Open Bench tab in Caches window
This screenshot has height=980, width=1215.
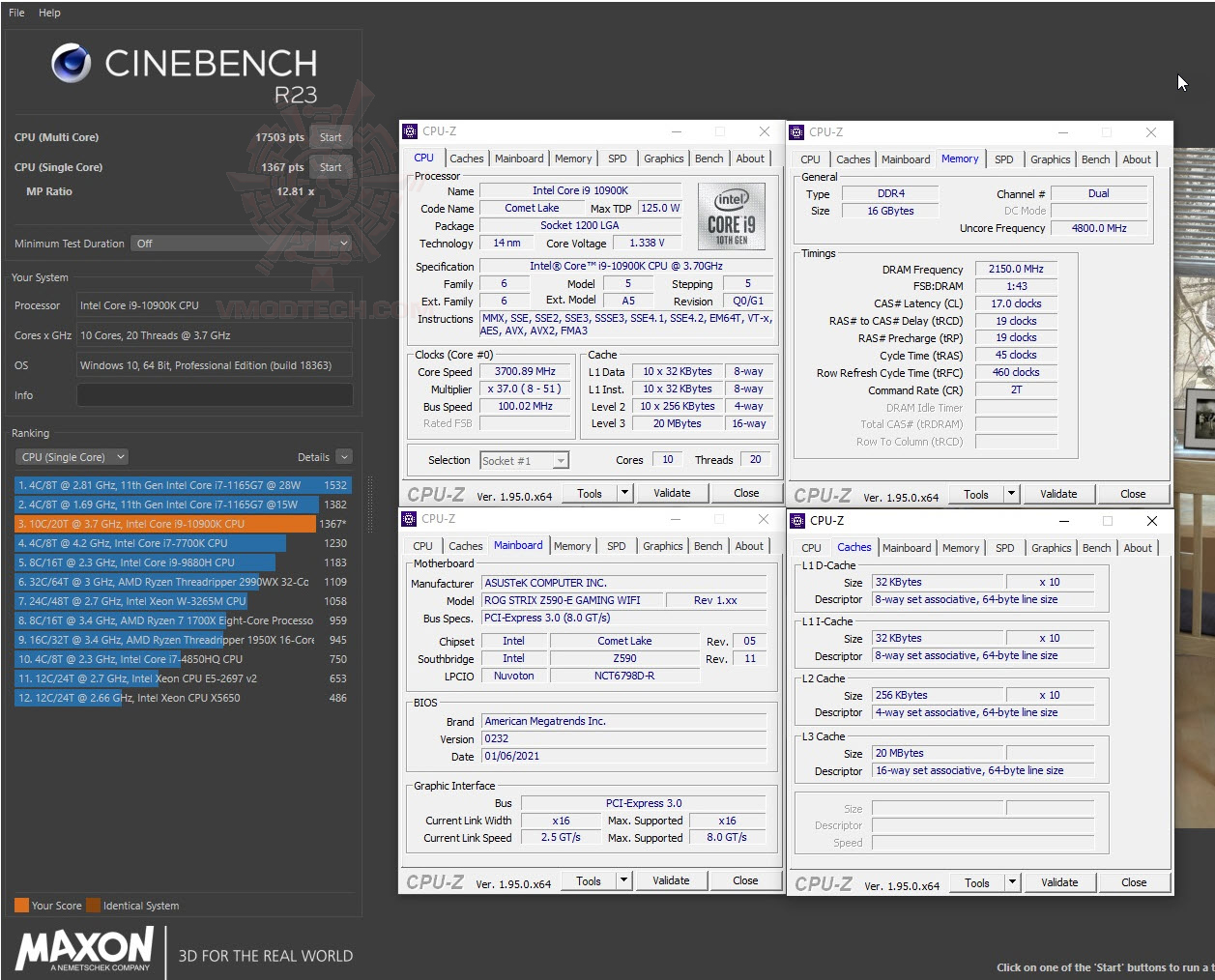pyautogui.click(x=1097, y=548)
